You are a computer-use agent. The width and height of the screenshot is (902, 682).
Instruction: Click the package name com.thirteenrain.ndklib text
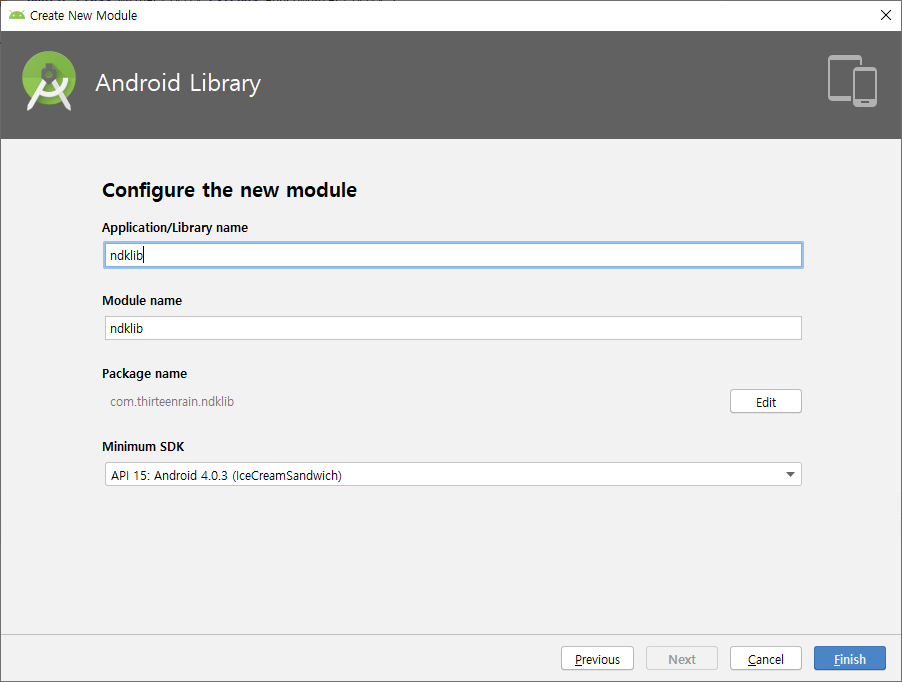click(x=172, y=401)
